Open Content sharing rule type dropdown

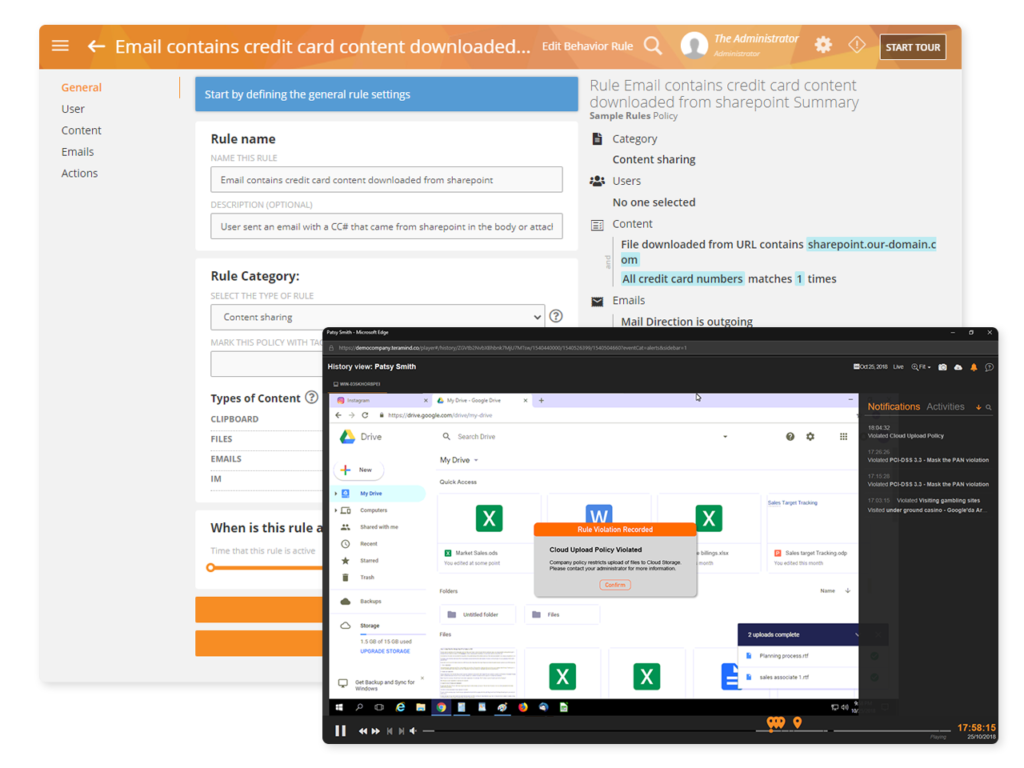(x=377, y=317)
